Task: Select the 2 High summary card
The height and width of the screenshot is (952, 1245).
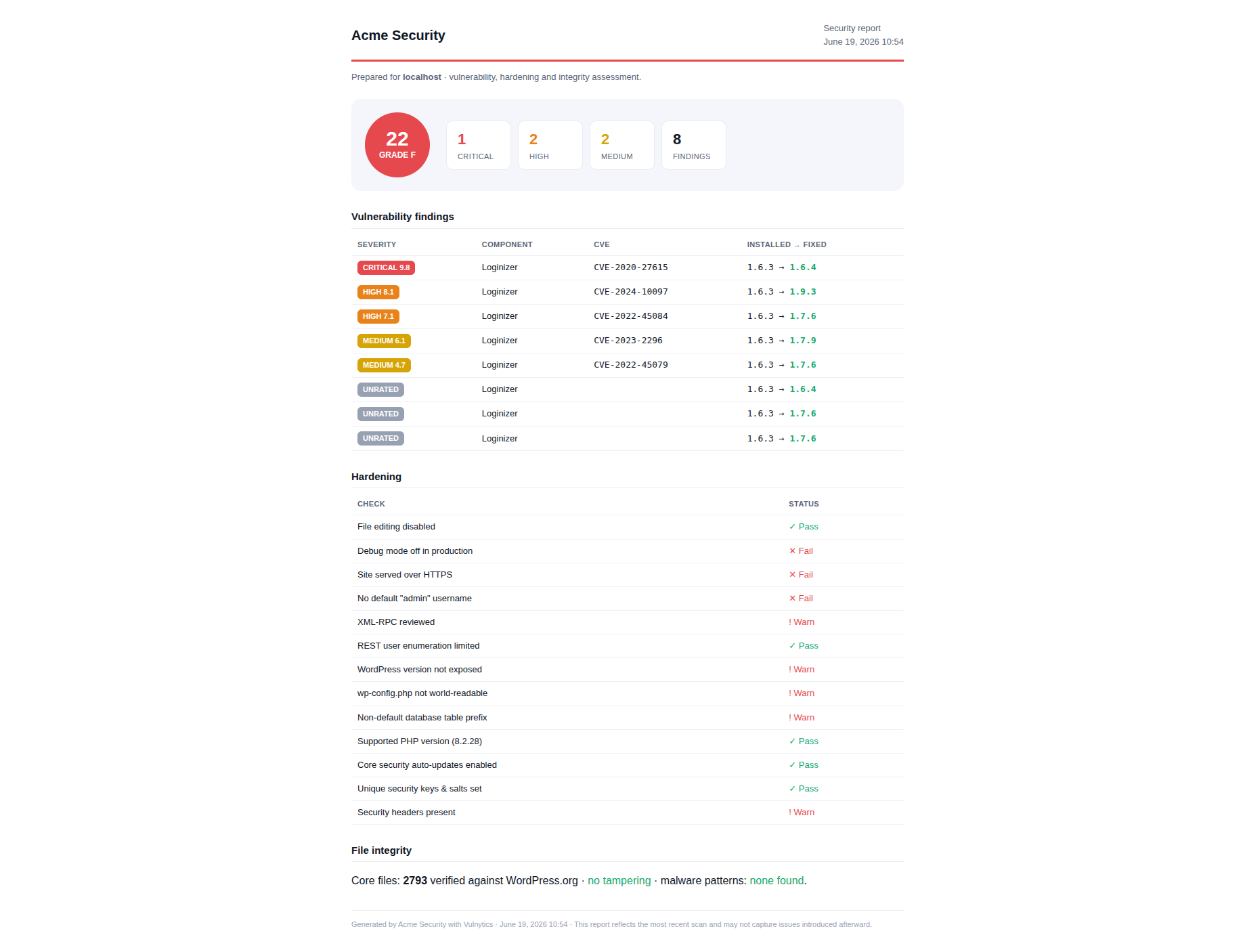Action: click(x=550, y=145)
